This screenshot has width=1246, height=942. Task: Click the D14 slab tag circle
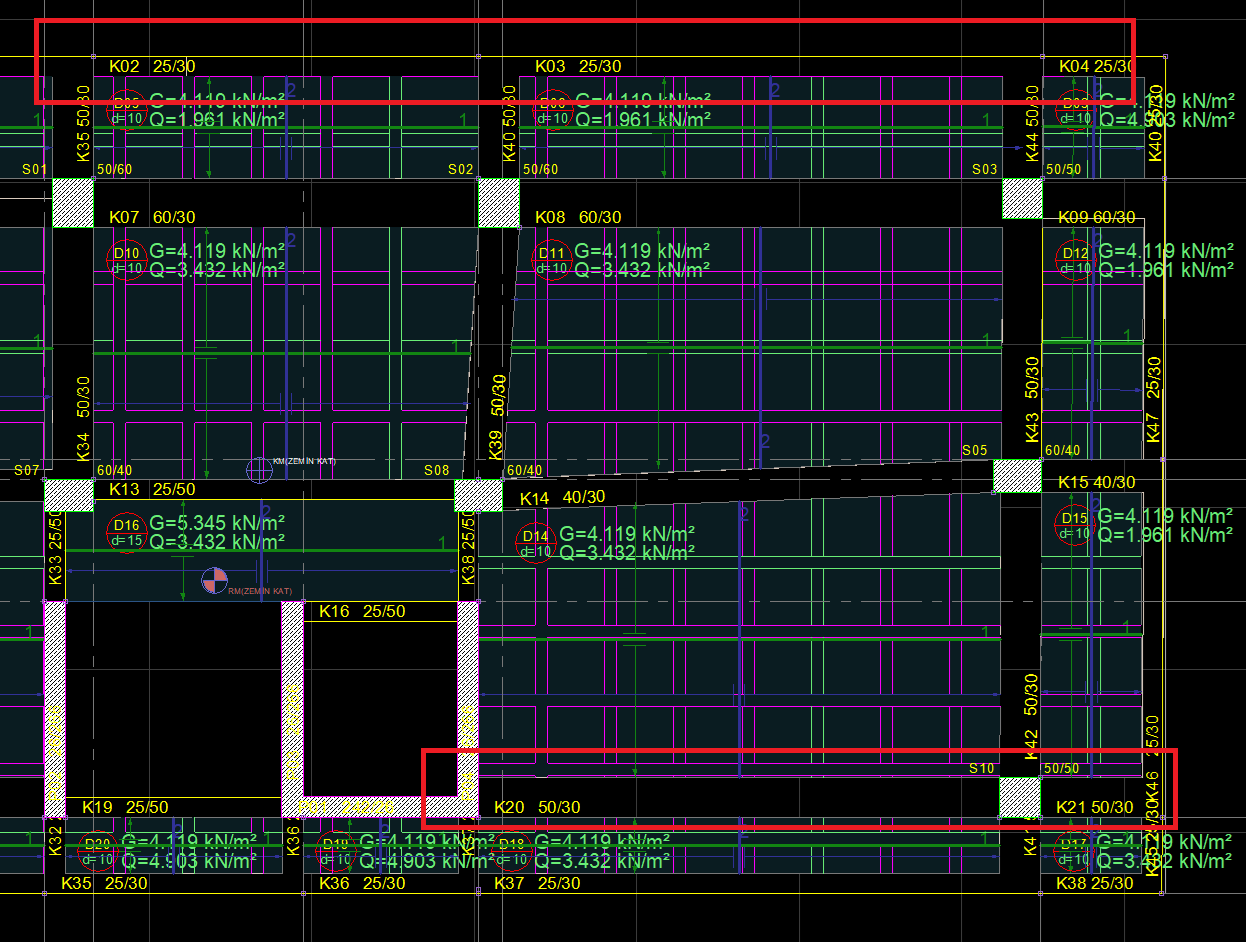(x=536, y=543)
